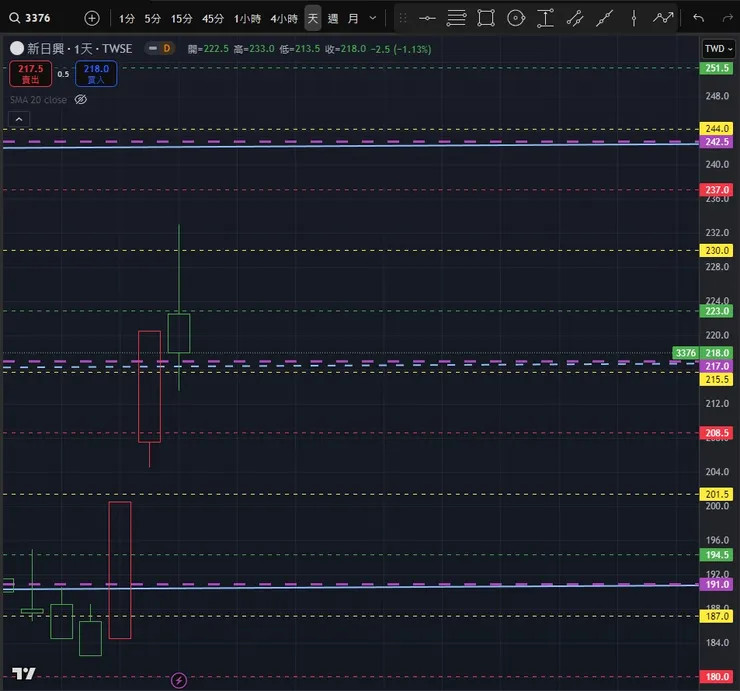Click the 開=222.5 open value
The image size is (740, 691).
point(208,49)
